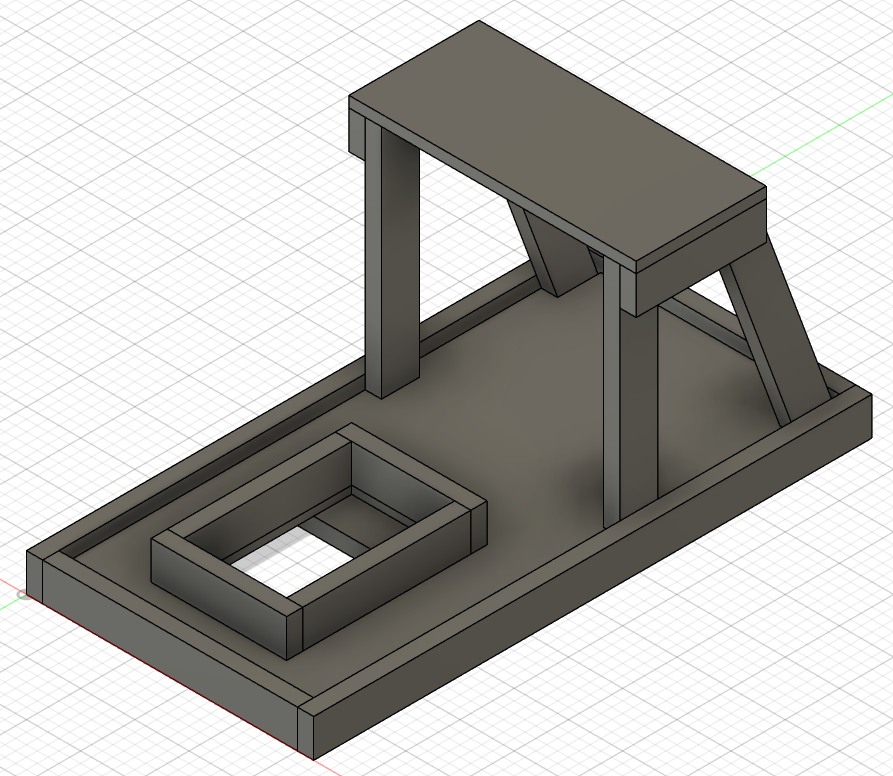893x776 pixels.
Task: Select the flat floor of the base tray
Action: point(513,410)
